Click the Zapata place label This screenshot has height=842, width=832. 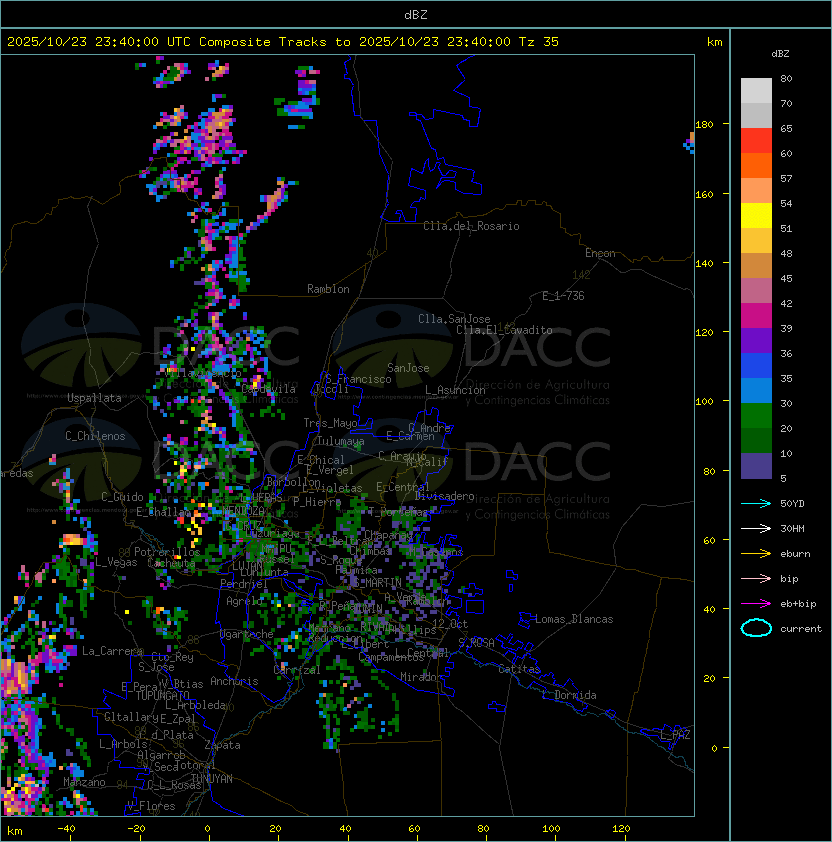coord(222,745)
